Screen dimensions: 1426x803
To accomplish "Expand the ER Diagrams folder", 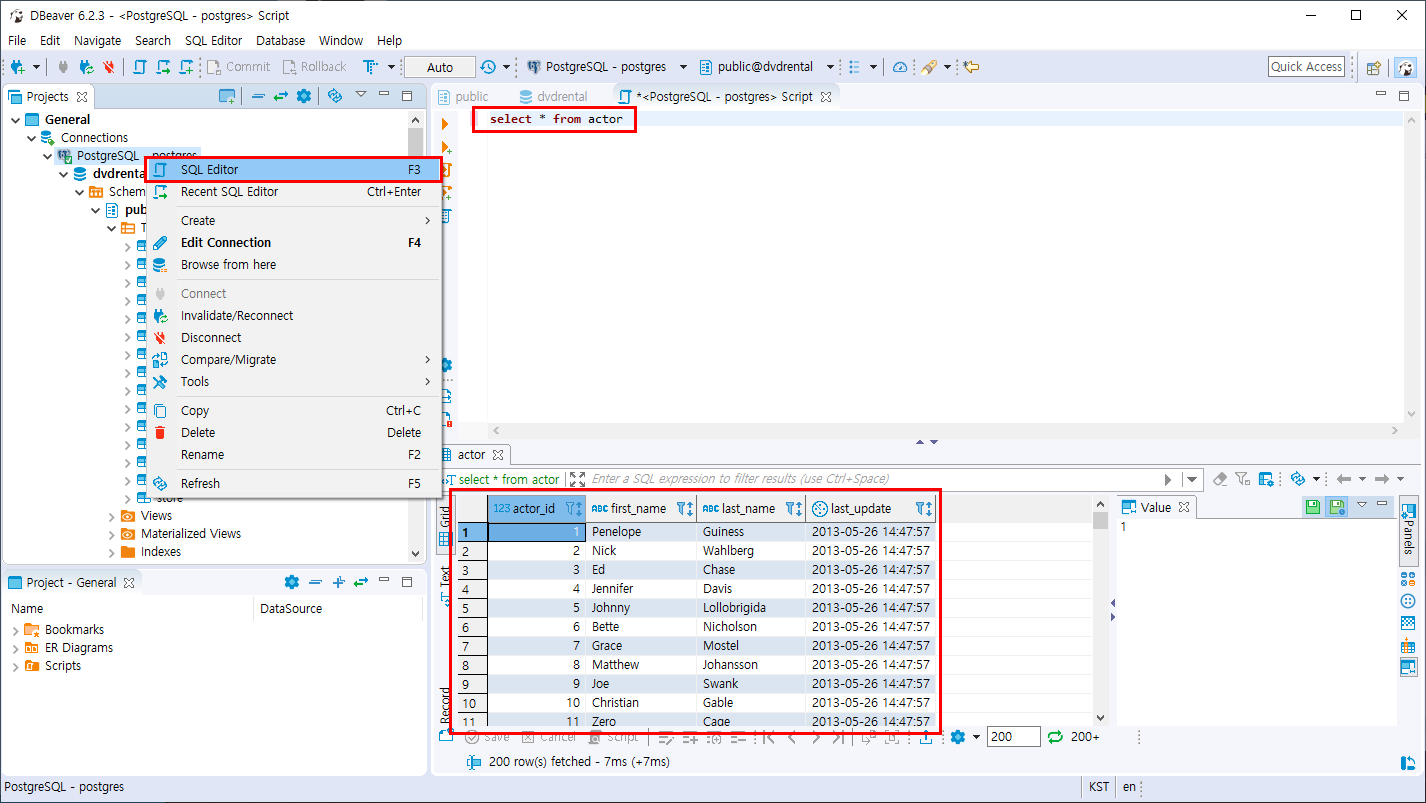I will [x=15, y=648].
